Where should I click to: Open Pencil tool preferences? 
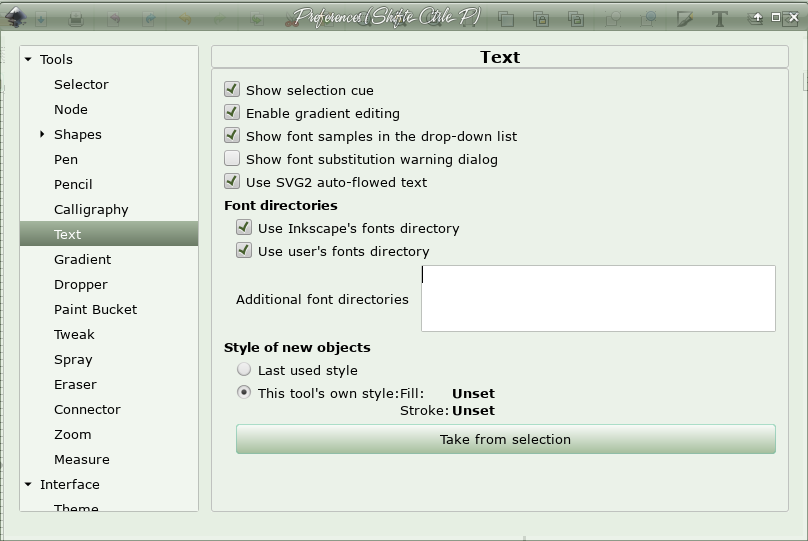(73, 184)
